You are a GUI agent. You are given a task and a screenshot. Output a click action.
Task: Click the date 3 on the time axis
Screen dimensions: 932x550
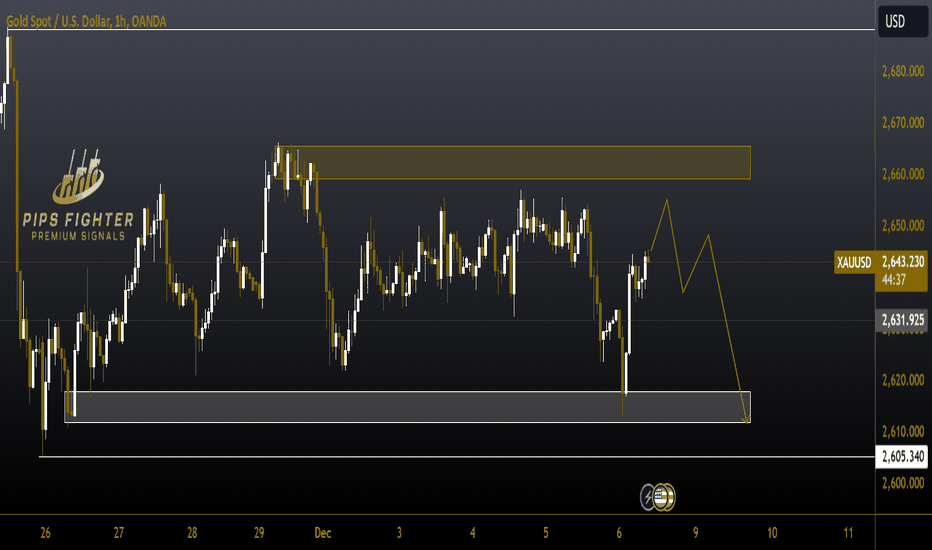(399, 533)
